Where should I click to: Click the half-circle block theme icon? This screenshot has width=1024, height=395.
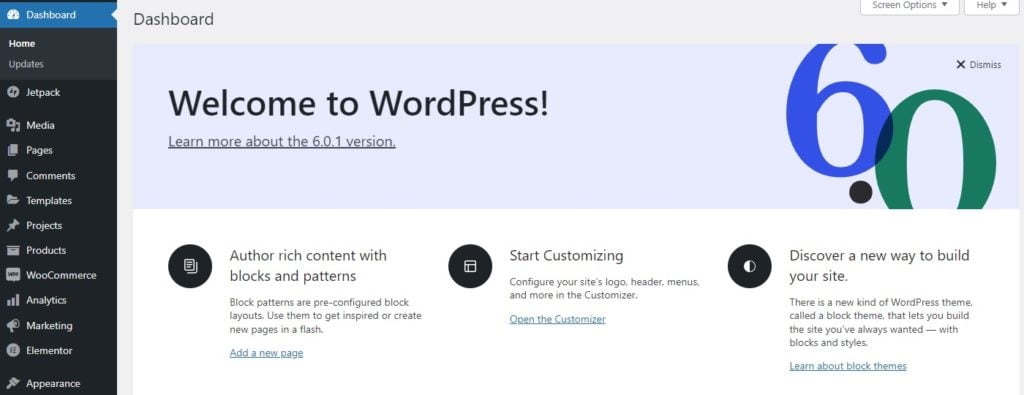click(x=750, y=266)
